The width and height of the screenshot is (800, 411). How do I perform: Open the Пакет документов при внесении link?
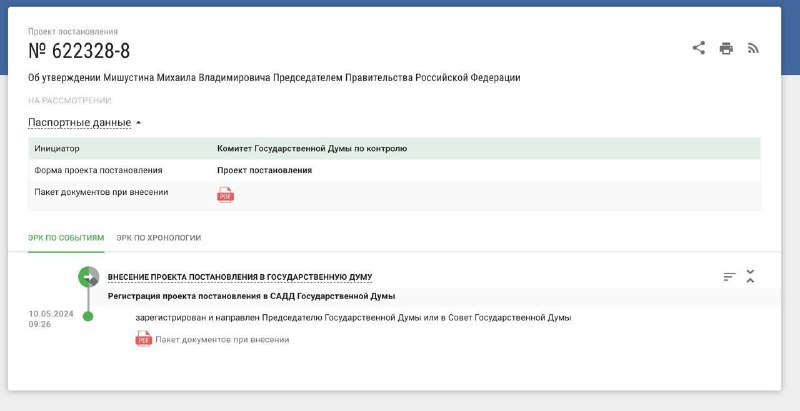[222, 340]
